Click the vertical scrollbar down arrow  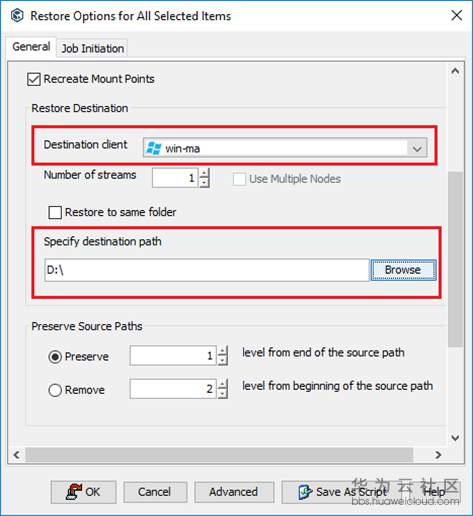tap(455, 437)
